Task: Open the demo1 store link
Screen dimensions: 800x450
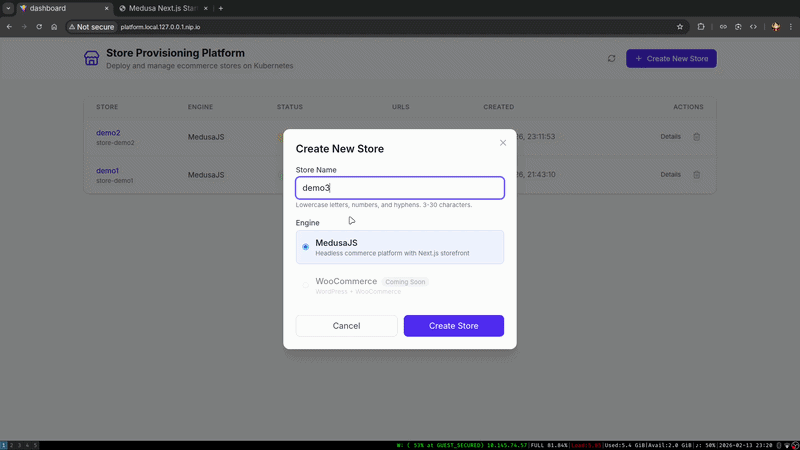Action: coord(107,170)
